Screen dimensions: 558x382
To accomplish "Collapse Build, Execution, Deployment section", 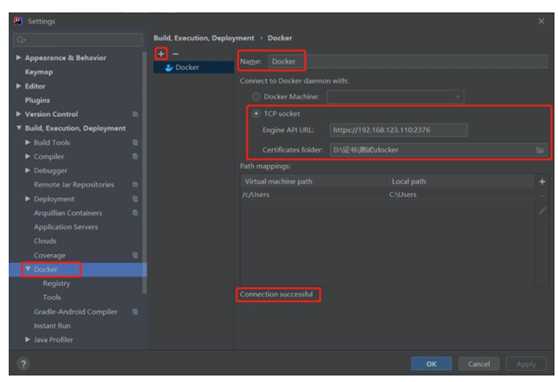I will [19, 128].
